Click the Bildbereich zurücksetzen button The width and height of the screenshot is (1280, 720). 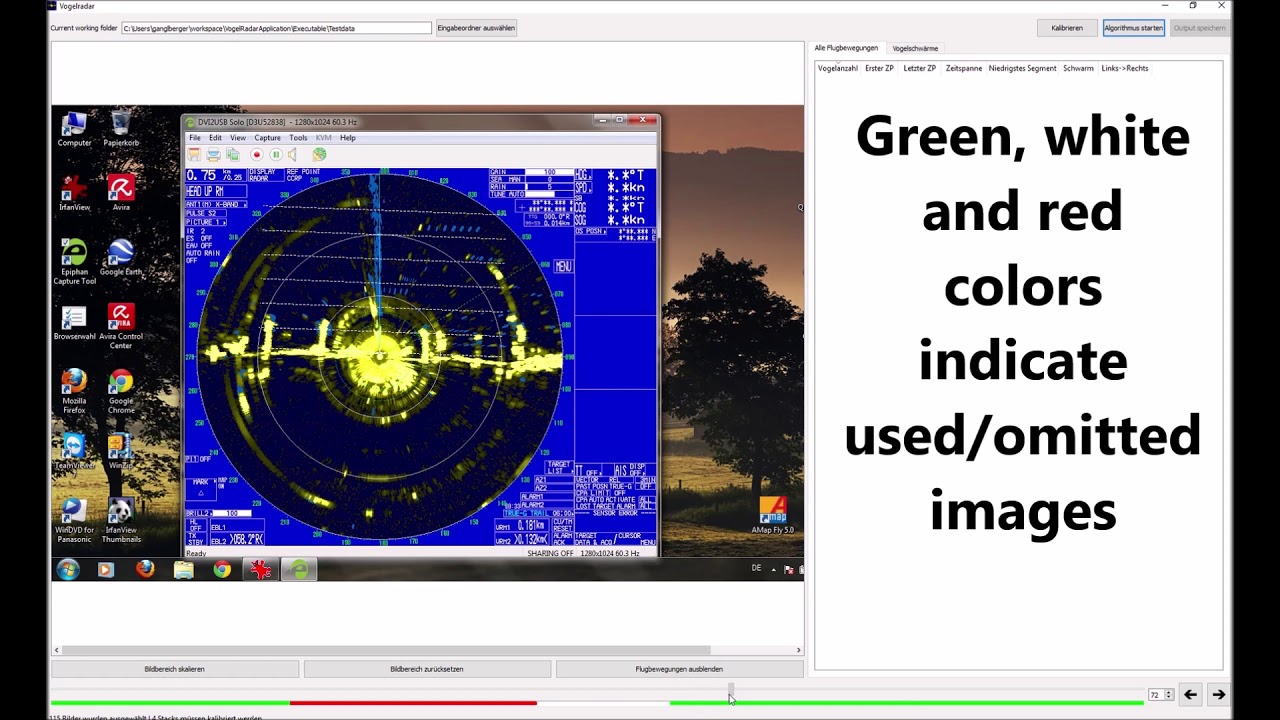pyautogui.click(x=427, y=669)
